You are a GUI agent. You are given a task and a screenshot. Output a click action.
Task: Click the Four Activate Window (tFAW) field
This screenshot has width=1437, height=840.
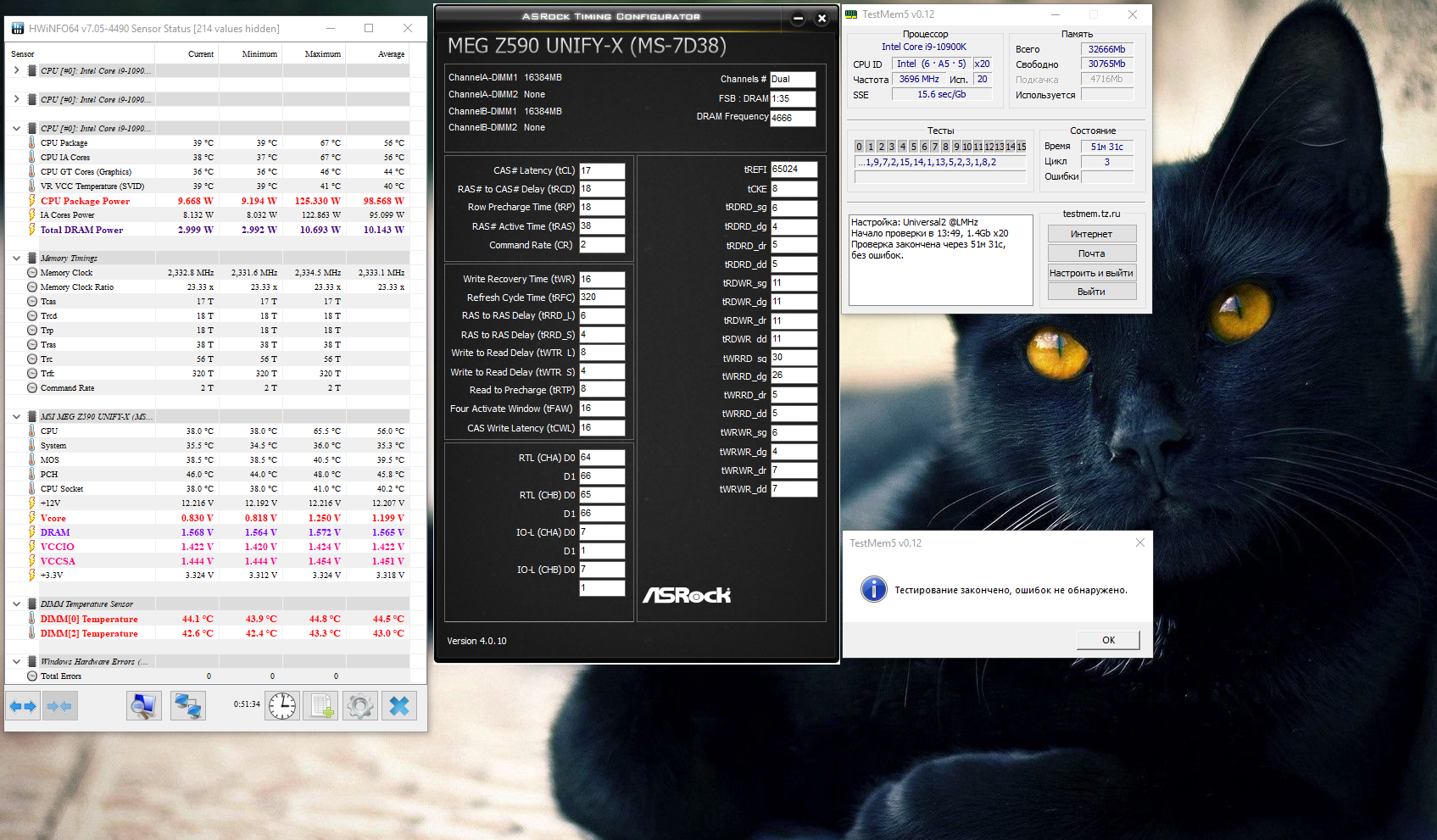tap(602, 409)
